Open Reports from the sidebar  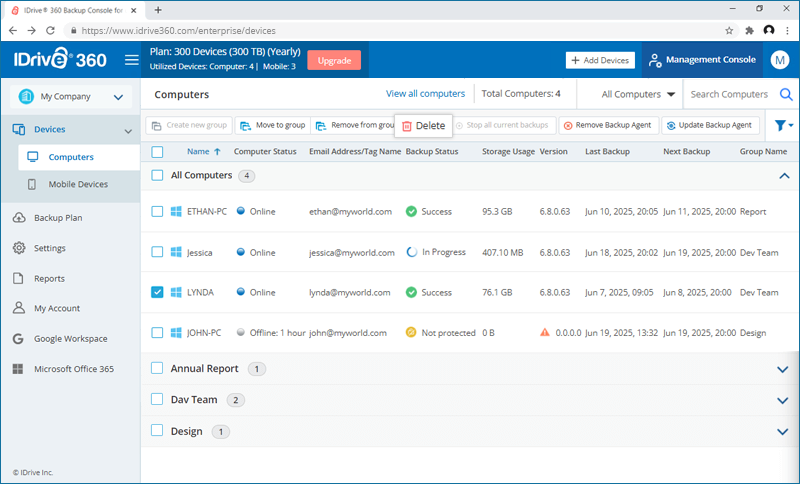[49, 278]
